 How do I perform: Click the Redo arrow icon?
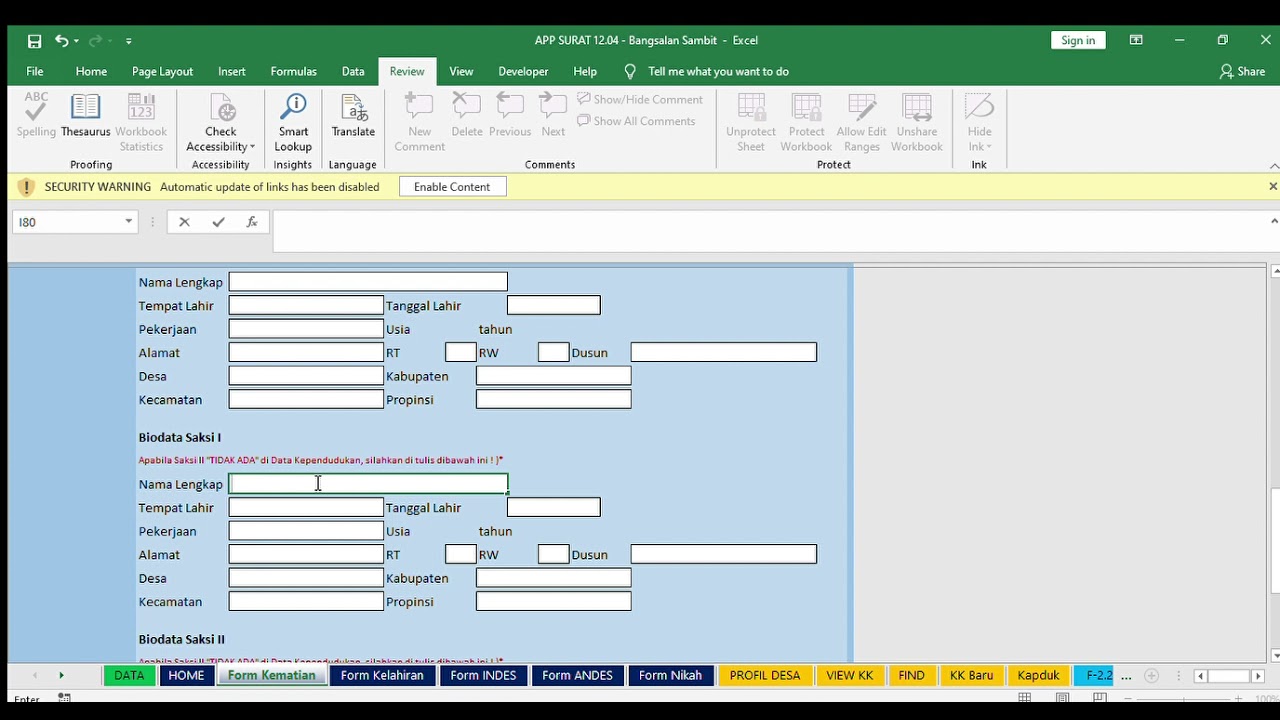[95, 41]
